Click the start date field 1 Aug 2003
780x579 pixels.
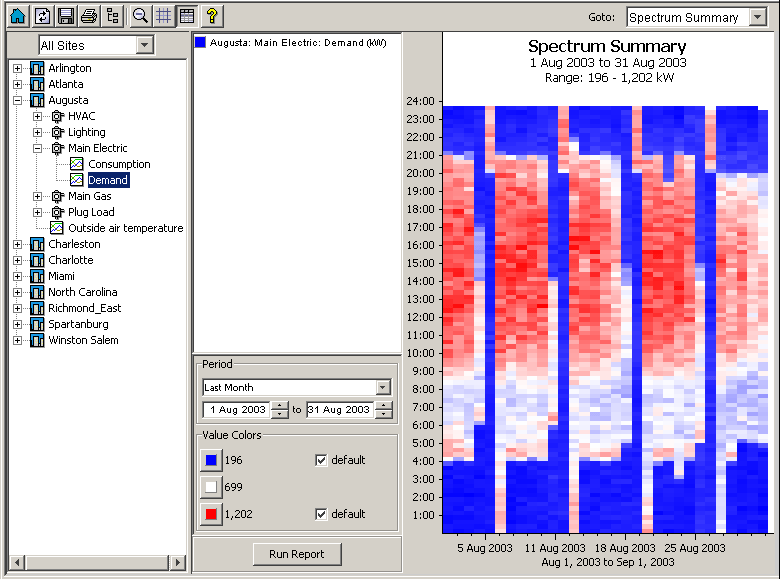(x=236, y=410)
